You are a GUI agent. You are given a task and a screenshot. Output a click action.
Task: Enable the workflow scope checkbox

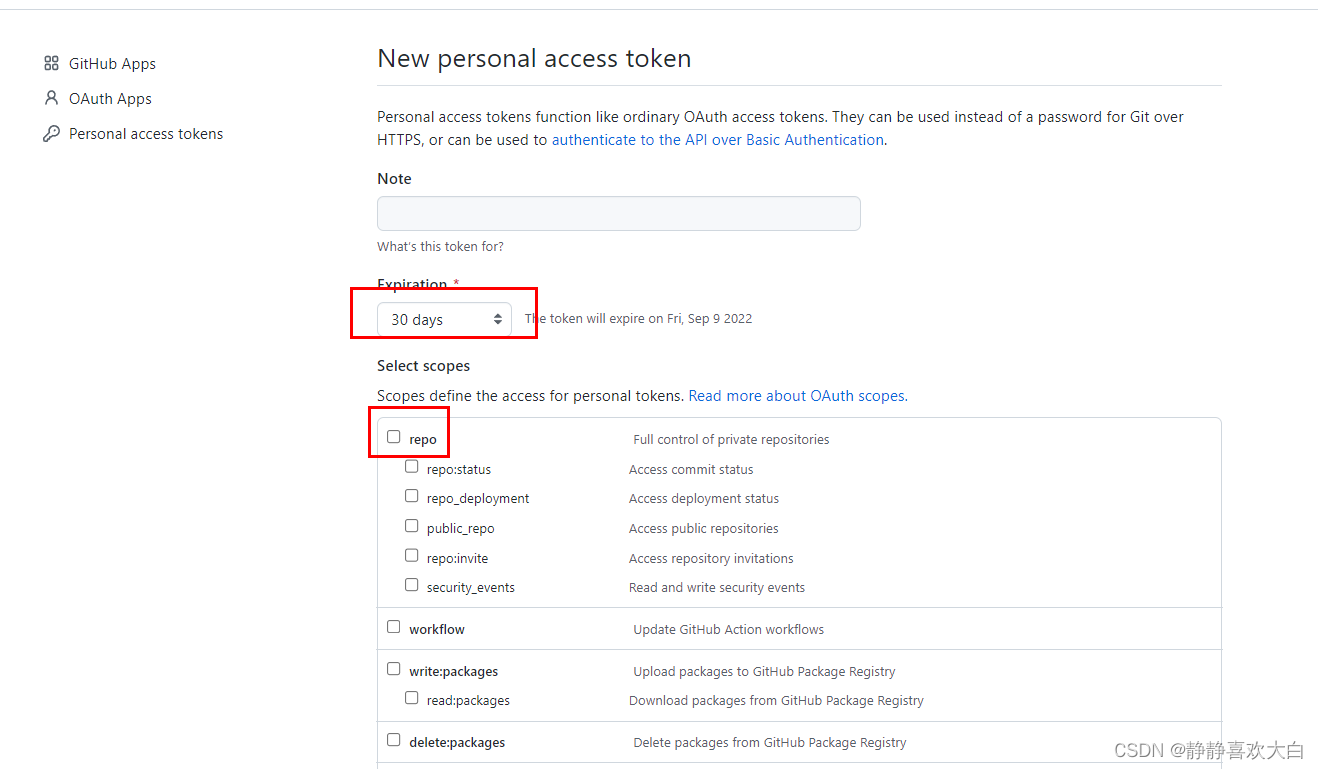(x=394, y=627)
